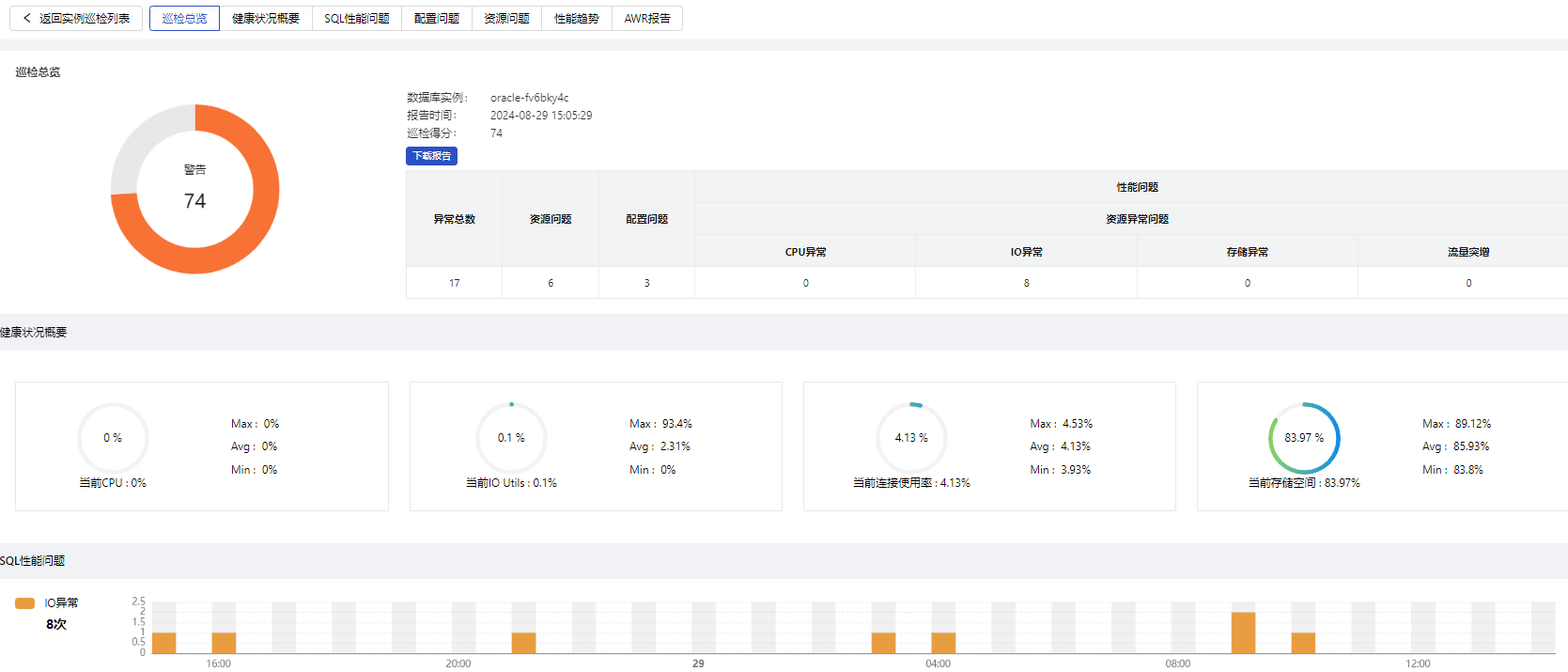The height and width of the screenshot is (672, 1568).
Task: Click the 当前连接使用率 : 4.13% label
Action: click(x=911, y=483)
